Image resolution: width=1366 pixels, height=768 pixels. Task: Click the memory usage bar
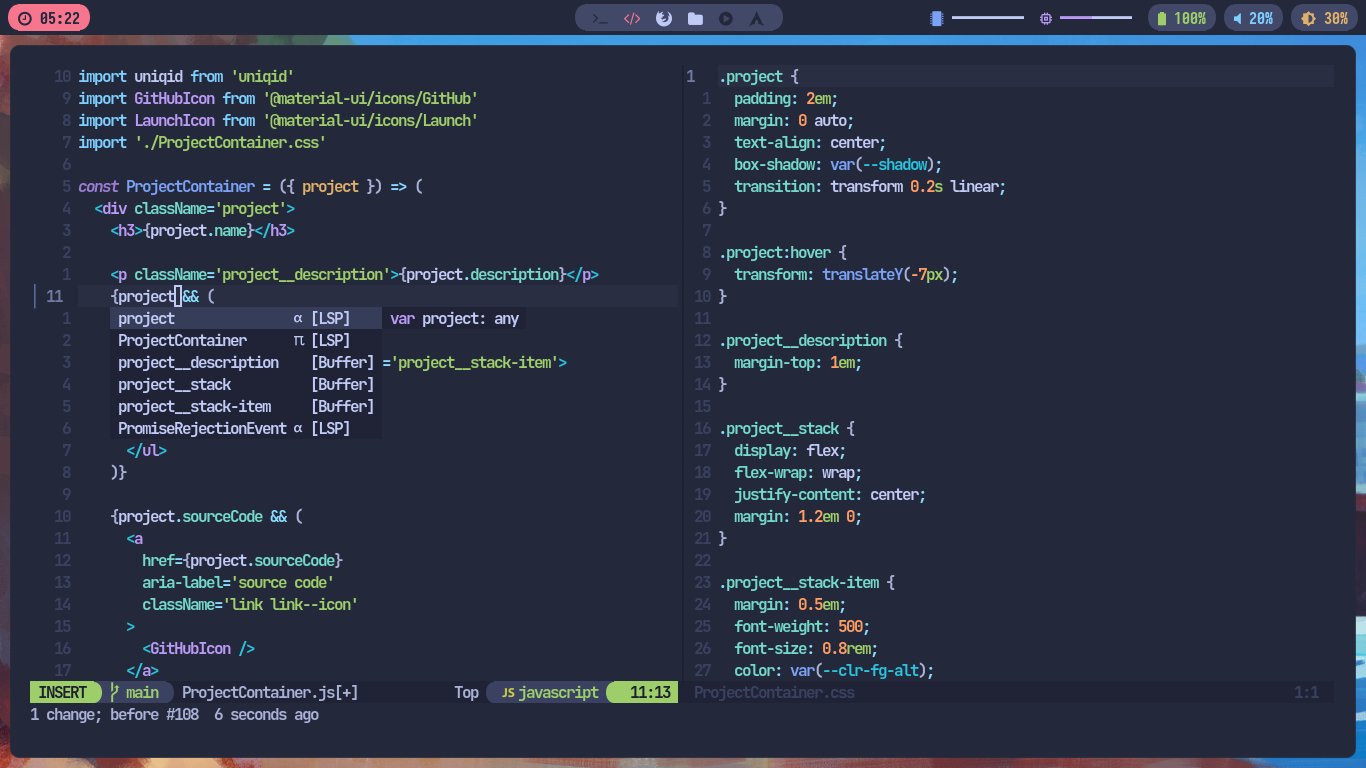[988, 18]
